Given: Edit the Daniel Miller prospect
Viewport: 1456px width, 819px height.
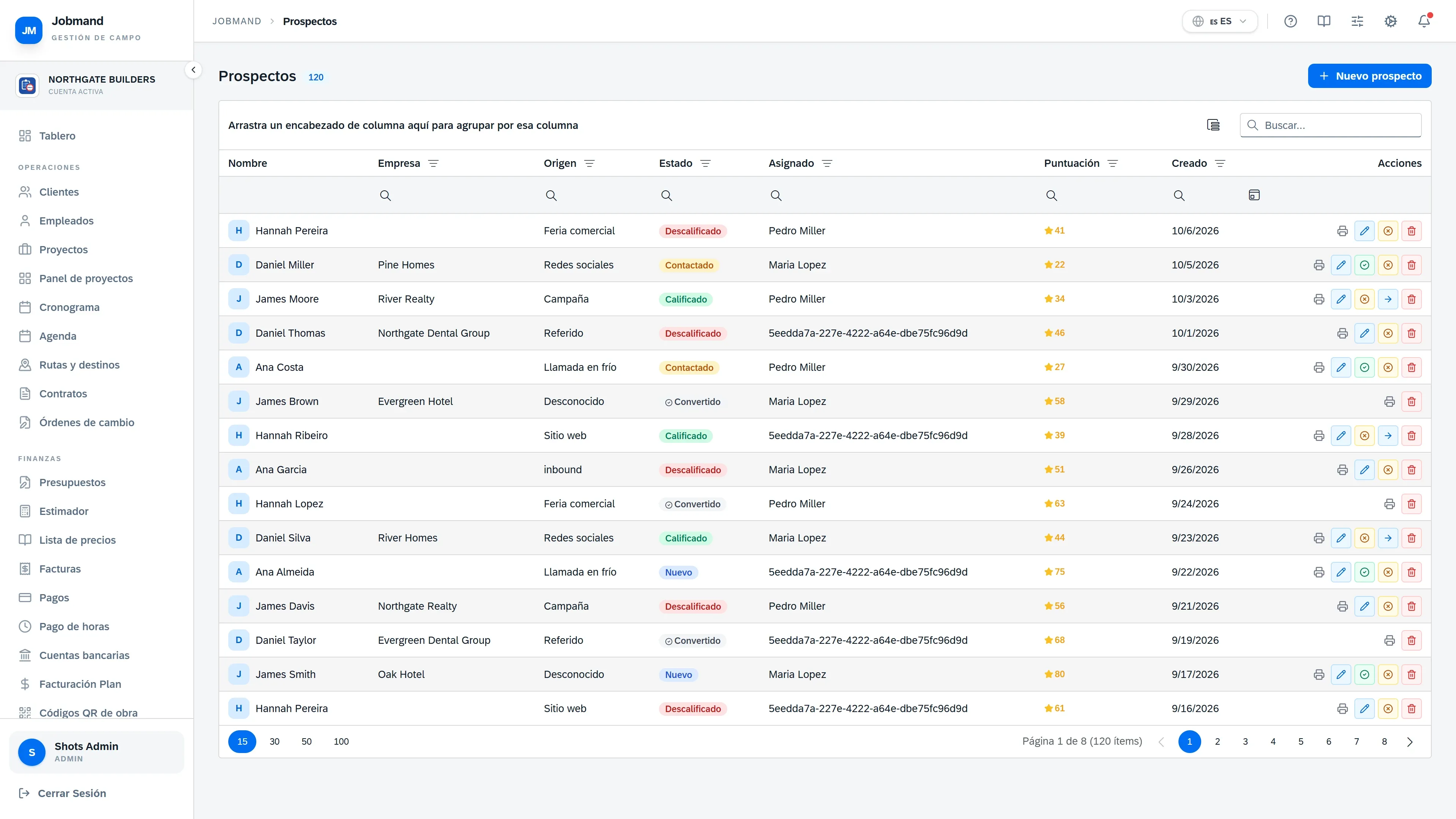Looking at the screenshot, I should [1341, 265].
